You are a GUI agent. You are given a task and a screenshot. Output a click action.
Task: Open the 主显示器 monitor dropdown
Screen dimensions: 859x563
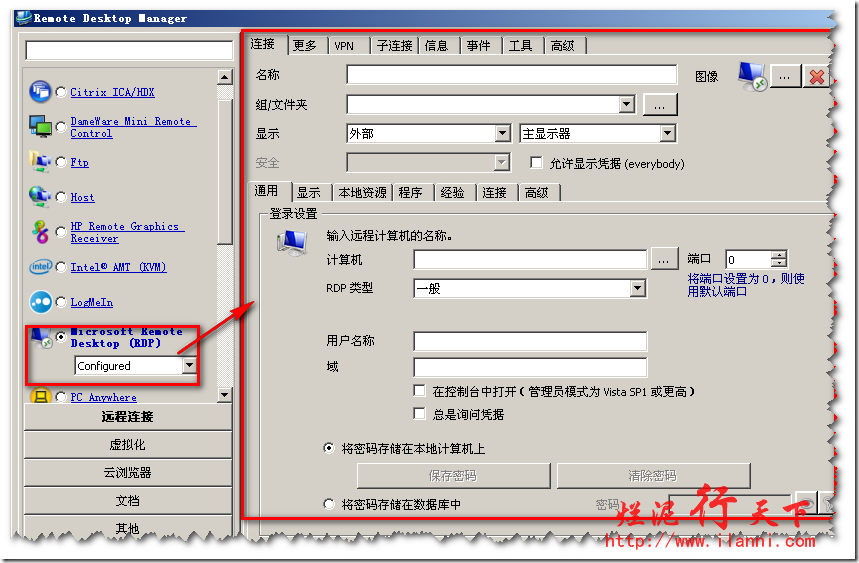[x=667, y=133]
